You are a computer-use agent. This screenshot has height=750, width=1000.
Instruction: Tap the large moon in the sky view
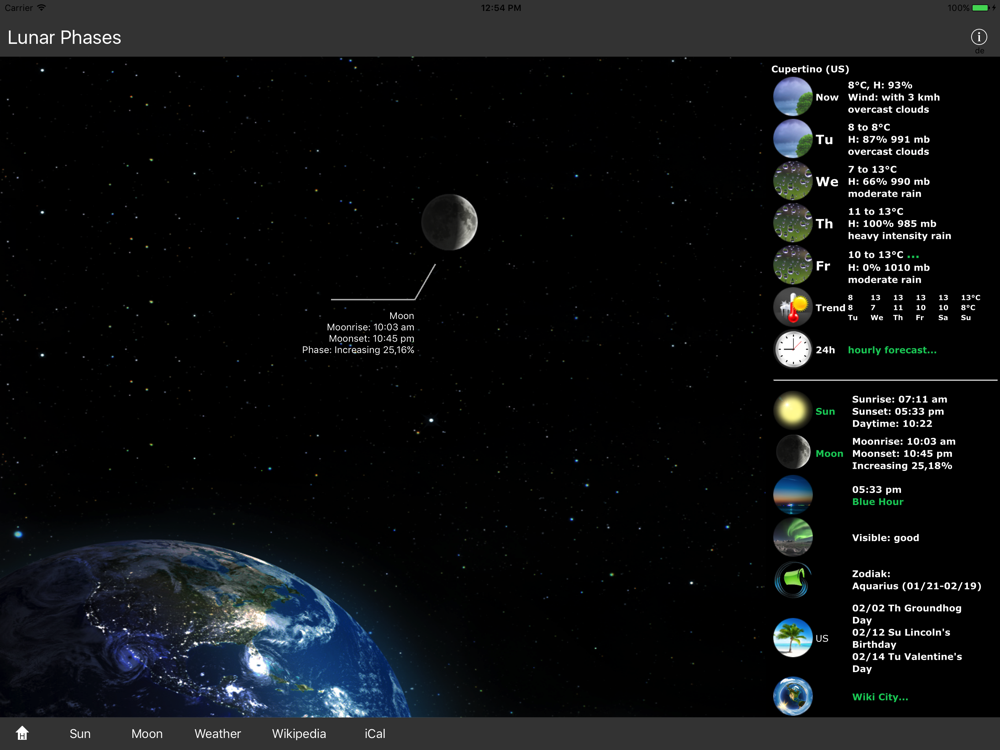pyautogui.click(x=450, y=222)
